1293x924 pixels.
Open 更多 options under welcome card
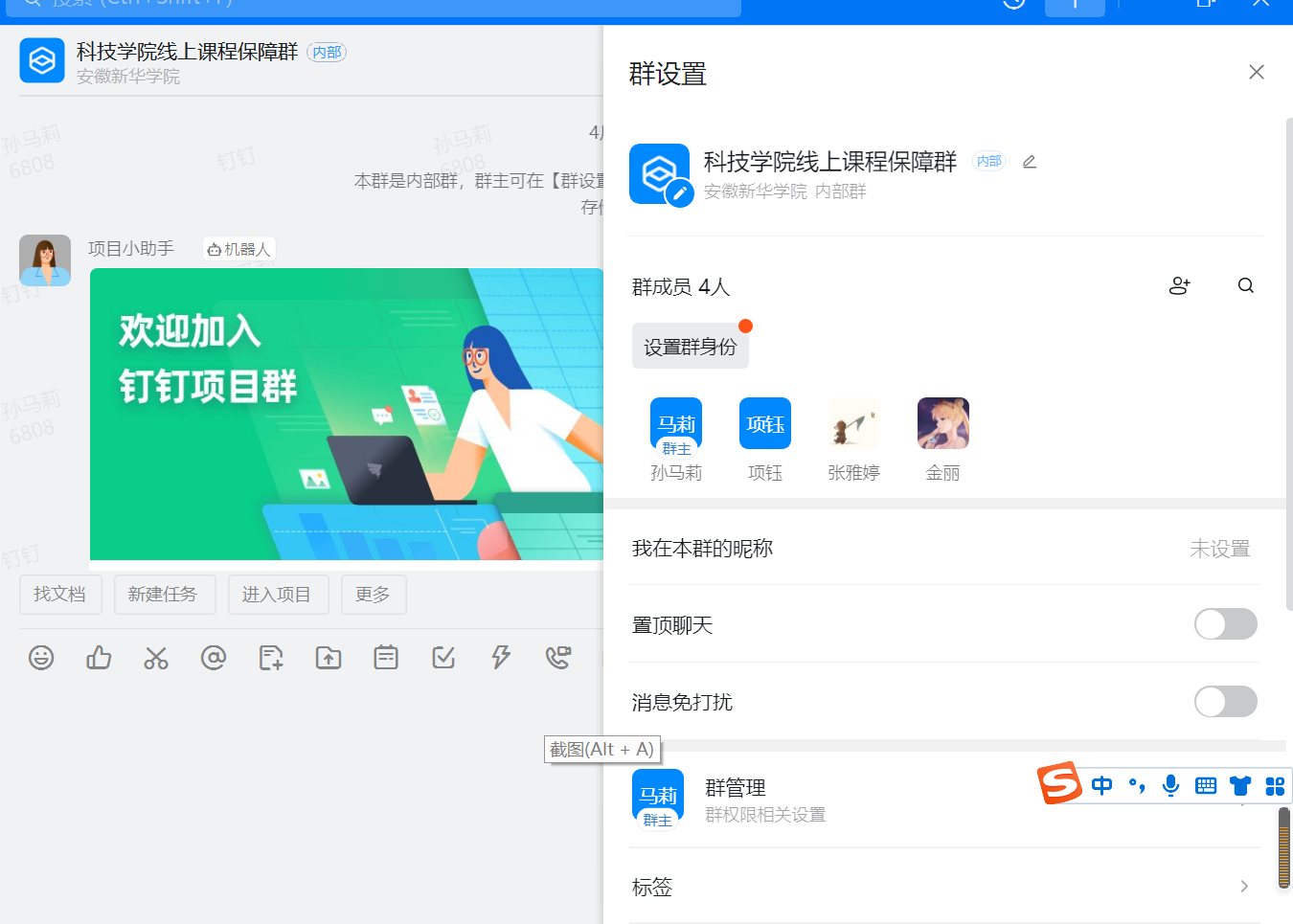[373, 595]
